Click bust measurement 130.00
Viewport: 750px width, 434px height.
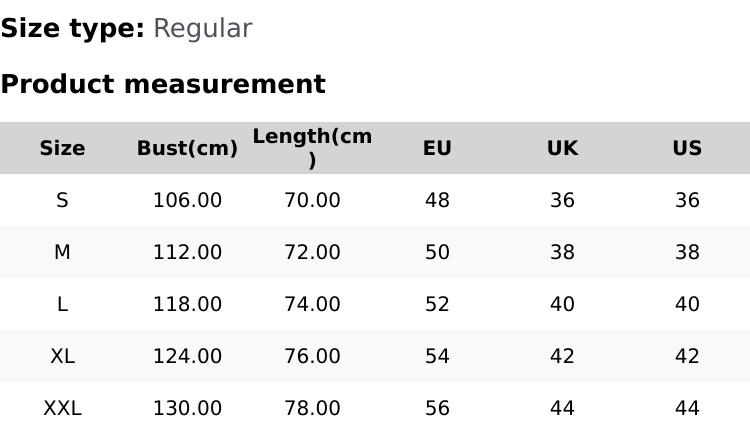(187, 408)
